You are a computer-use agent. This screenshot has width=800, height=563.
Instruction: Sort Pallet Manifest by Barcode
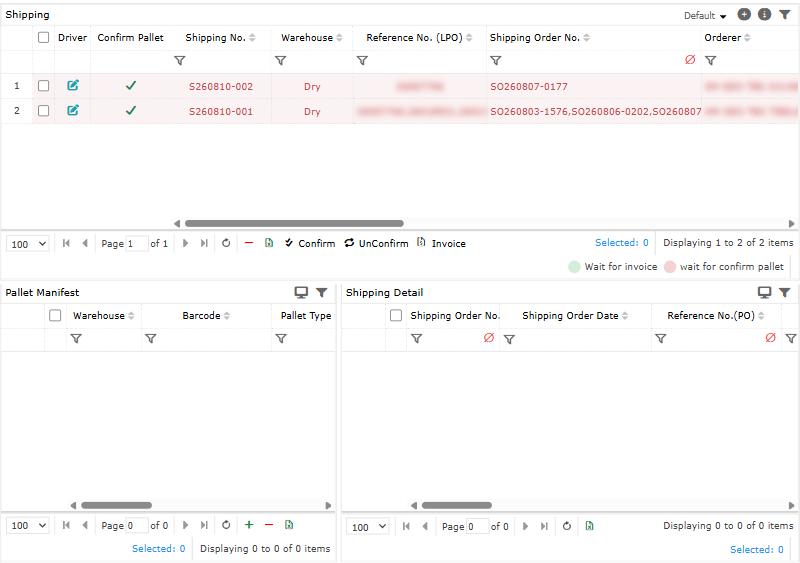pyautogui.click(x=227, y=316)
